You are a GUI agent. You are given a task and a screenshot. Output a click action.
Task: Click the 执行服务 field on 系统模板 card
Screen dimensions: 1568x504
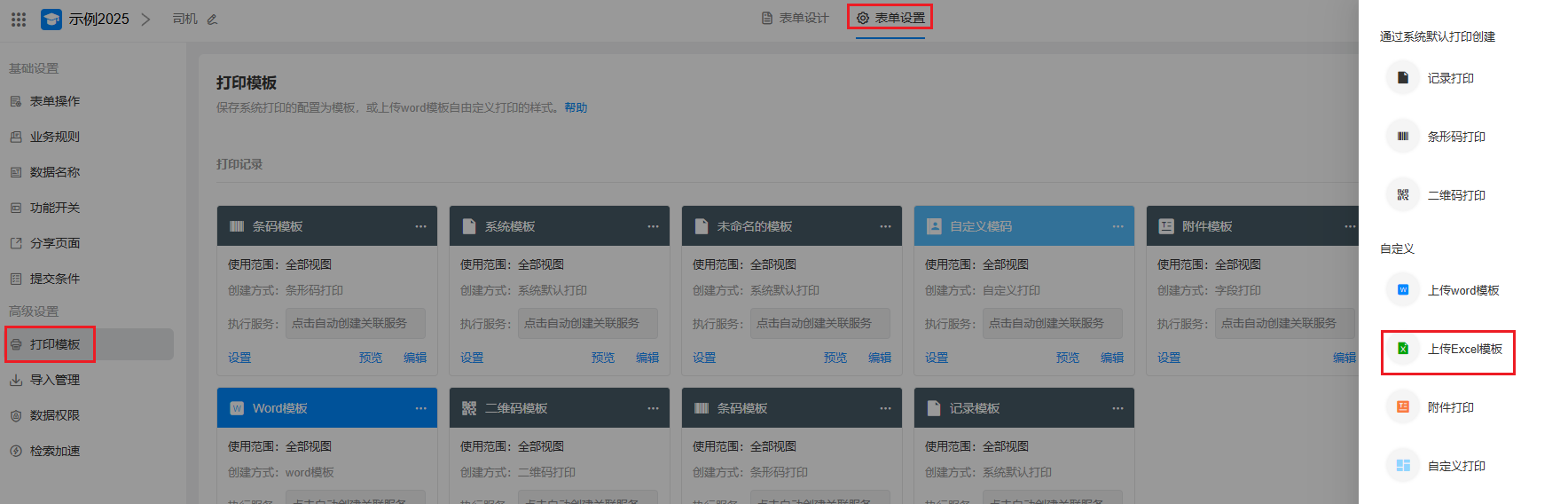pyautogui.click(x=588, y=323)
